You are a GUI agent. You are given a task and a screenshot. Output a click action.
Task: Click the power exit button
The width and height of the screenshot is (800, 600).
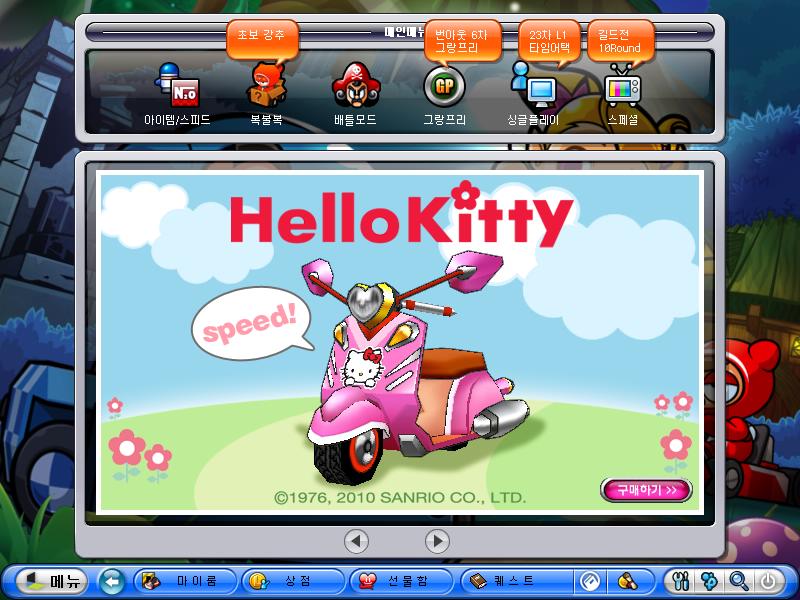[768, 581]
